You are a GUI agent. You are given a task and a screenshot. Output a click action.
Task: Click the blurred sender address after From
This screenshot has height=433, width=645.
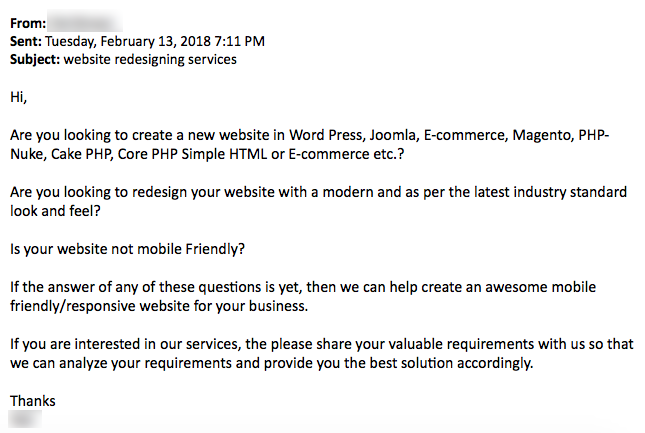click(85, 21)
